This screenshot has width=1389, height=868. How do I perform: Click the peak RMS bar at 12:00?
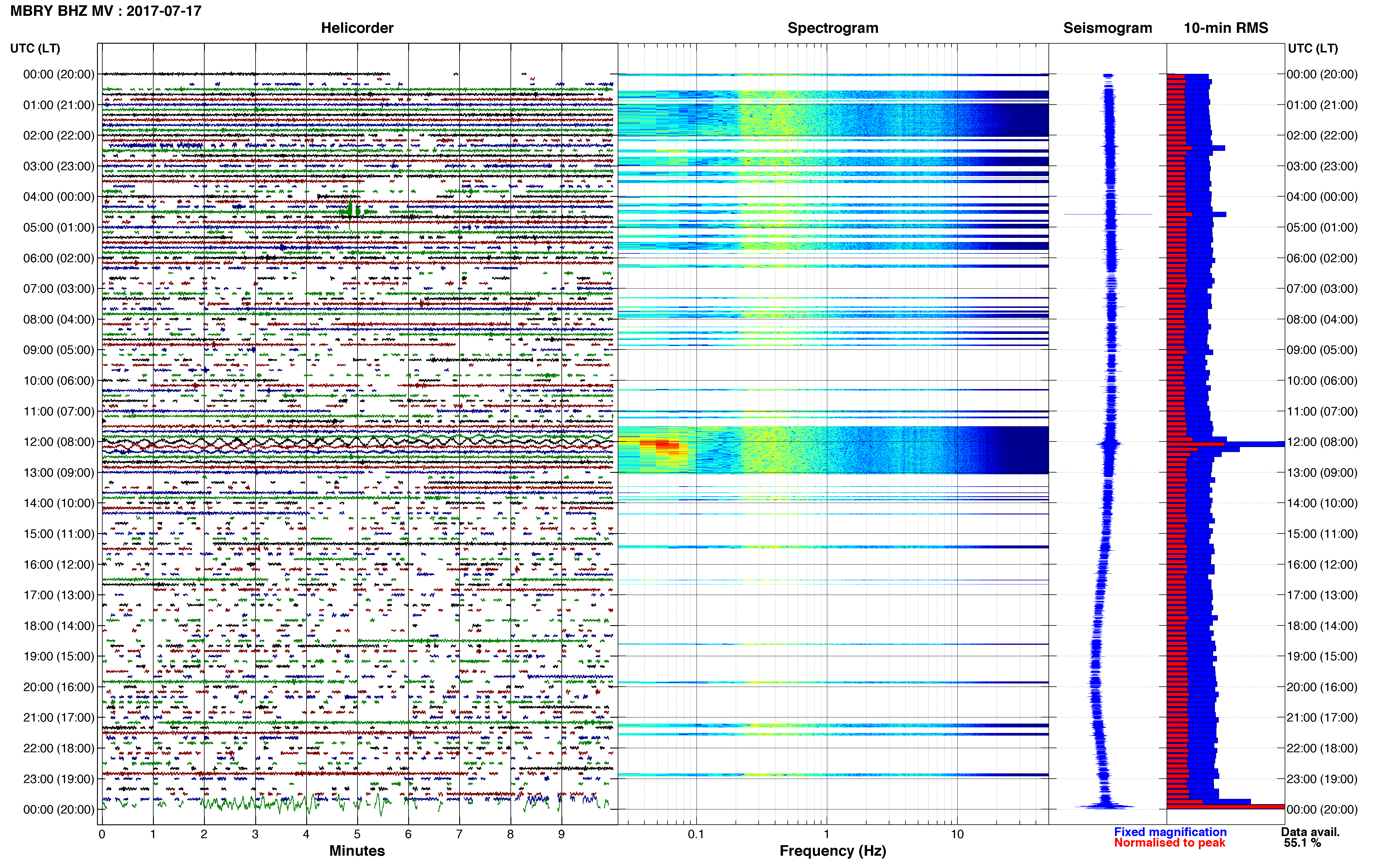[x=1225, y=444]
